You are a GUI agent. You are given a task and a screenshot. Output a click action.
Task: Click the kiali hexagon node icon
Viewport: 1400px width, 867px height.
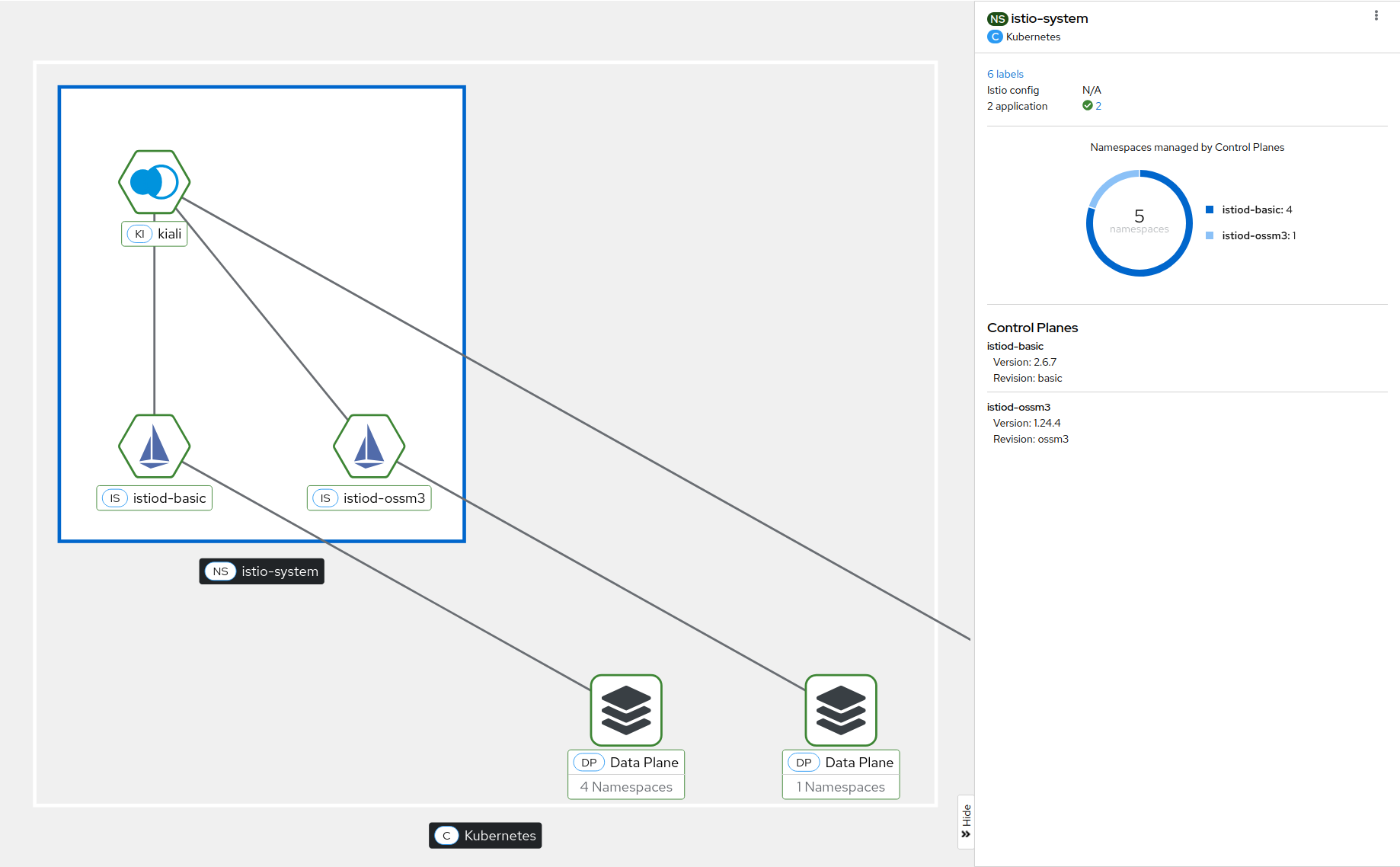pos(154,182)
